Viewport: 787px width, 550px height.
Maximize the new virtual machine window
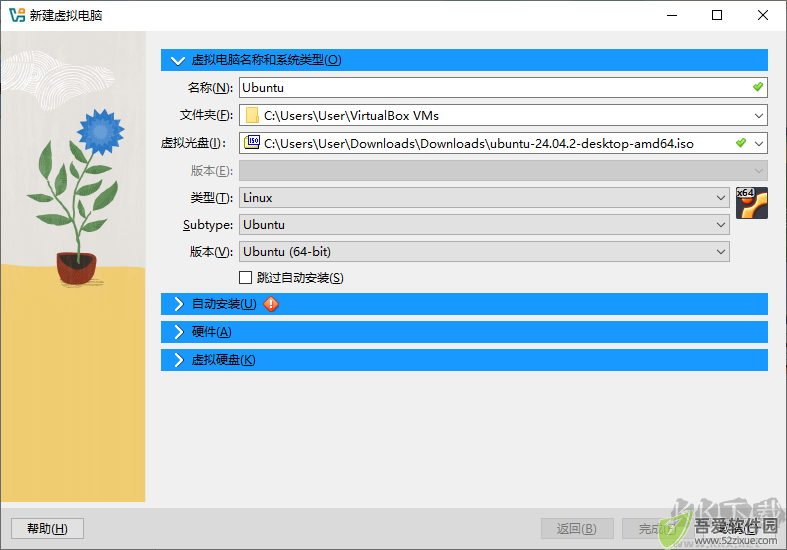click(717, 15)
